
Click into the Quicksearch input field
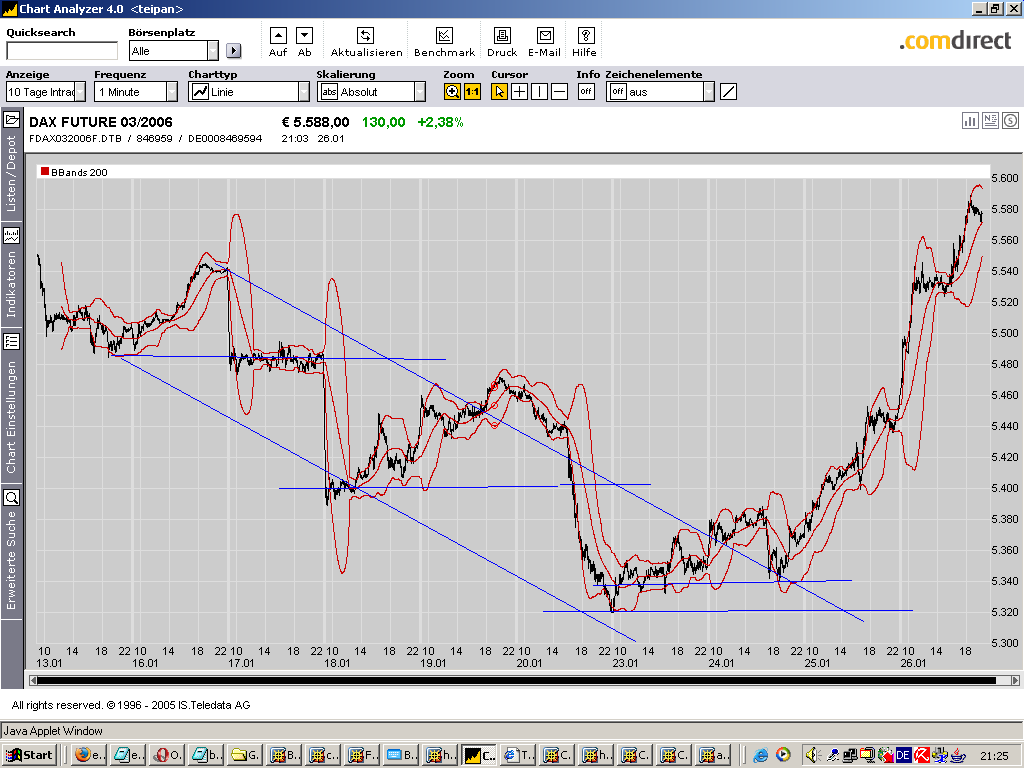click(x=61, y=51)
